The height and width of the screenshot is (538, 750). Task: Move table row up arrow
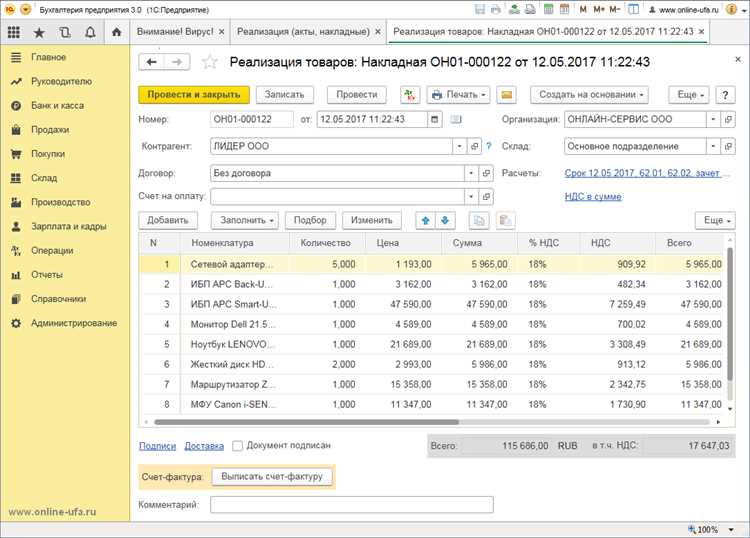425,220
